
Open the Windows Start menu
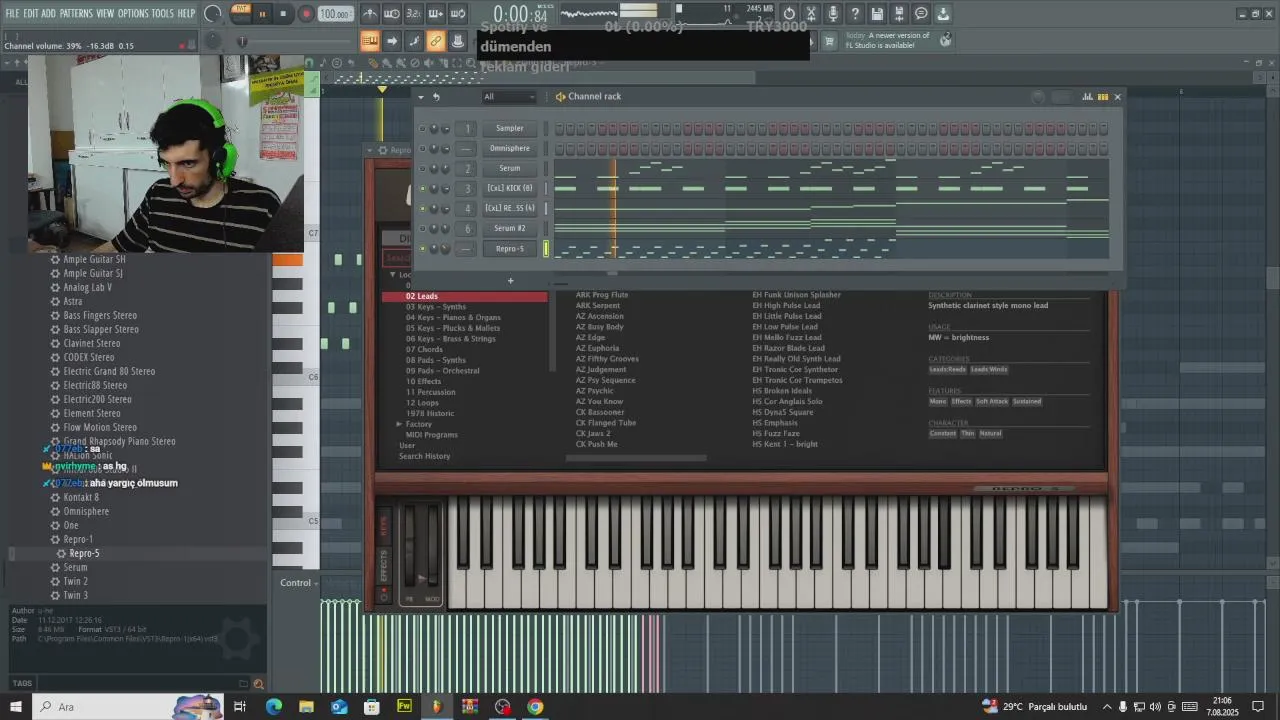(15, 706)
